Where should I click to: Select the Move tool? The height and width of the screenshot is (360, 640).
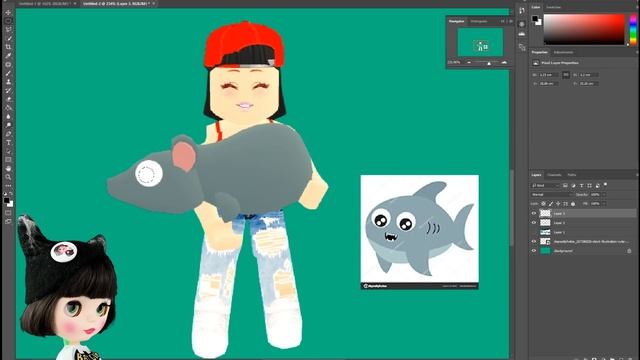click(8, 12)
